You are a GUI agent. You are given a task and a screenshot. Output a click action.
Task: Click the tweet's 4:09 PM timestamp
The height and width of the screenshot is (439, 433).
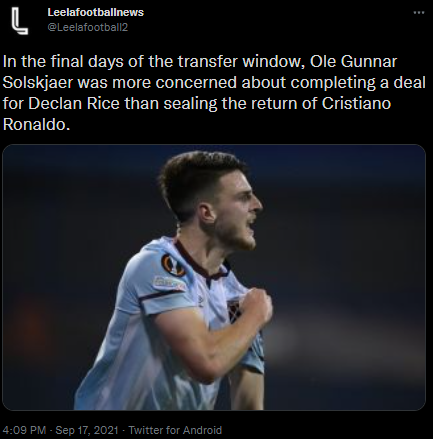pyautogui.click(x=24, y=430)
